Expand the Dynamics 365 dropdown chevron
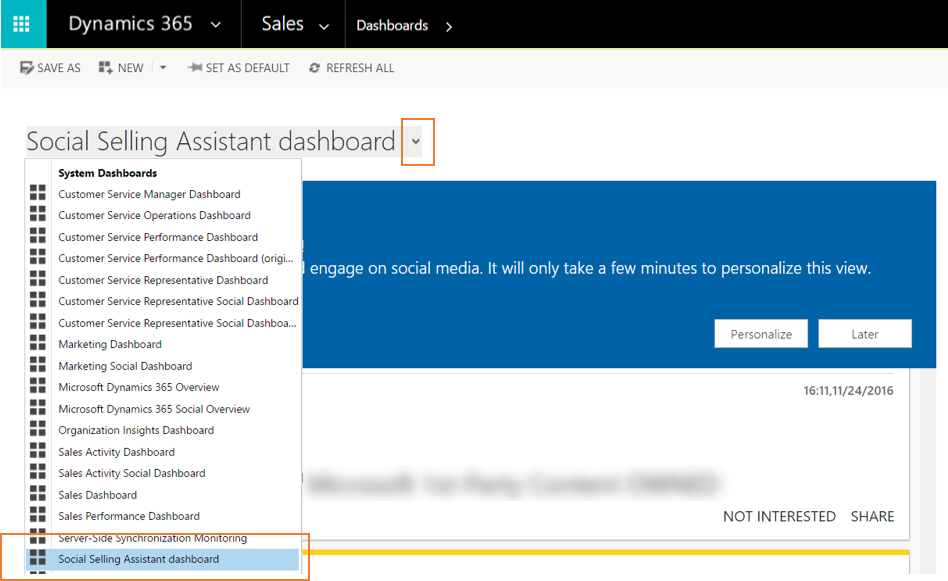948x581 pixels. click(215, 25)
